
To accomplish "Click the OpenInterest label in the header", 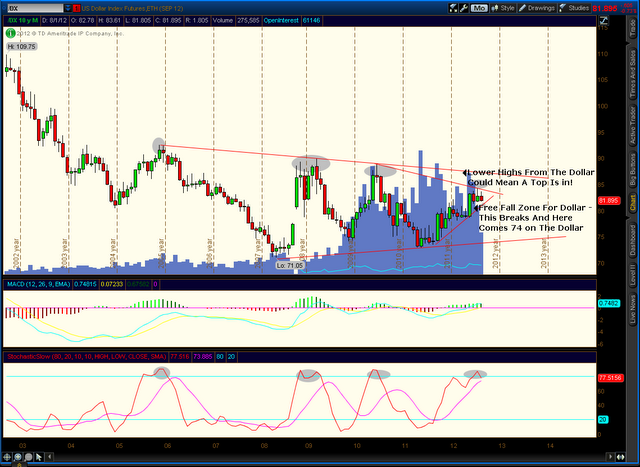I will point(281,20).
